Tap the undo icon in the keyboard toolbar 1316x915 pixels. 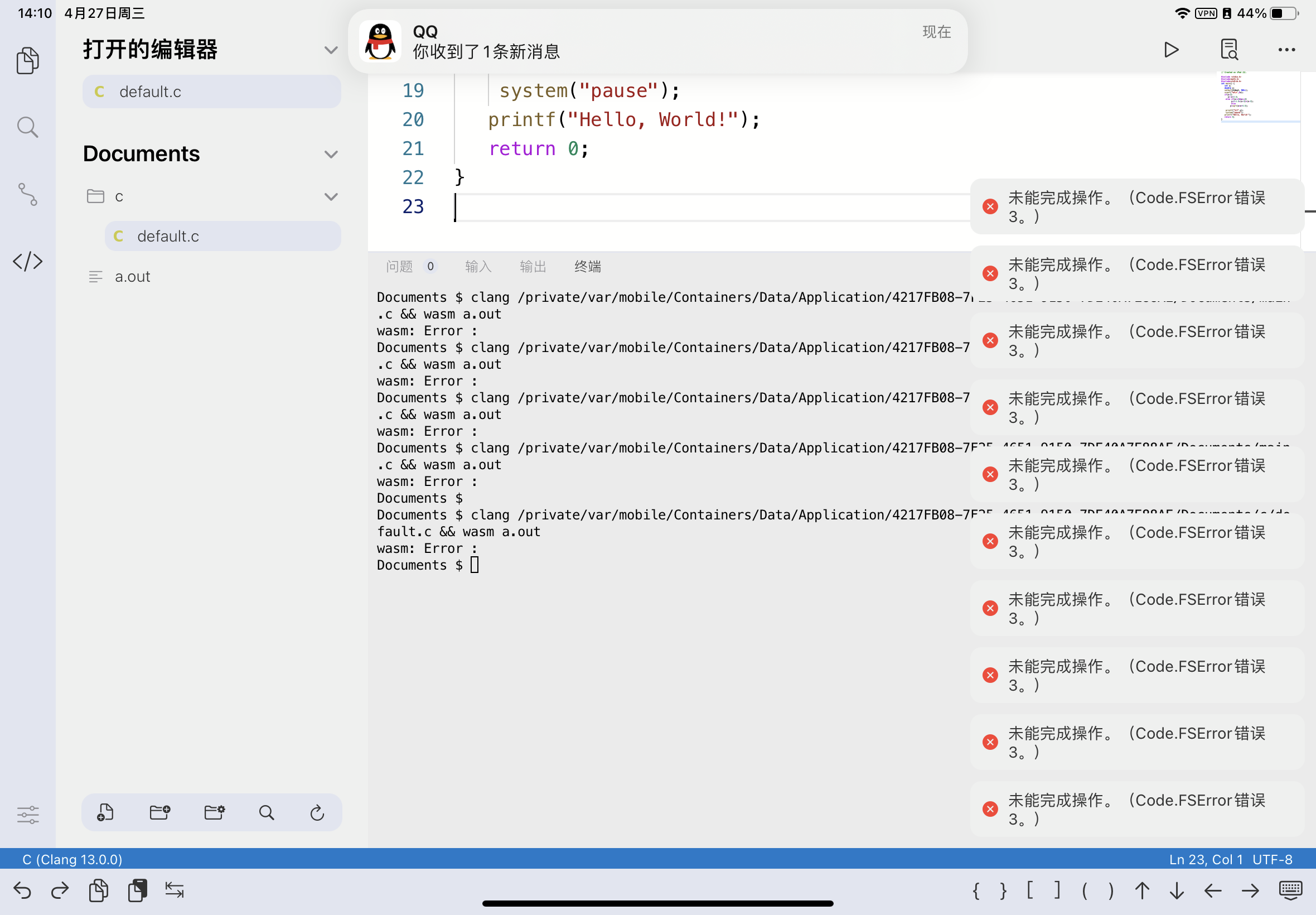(22, 890)
